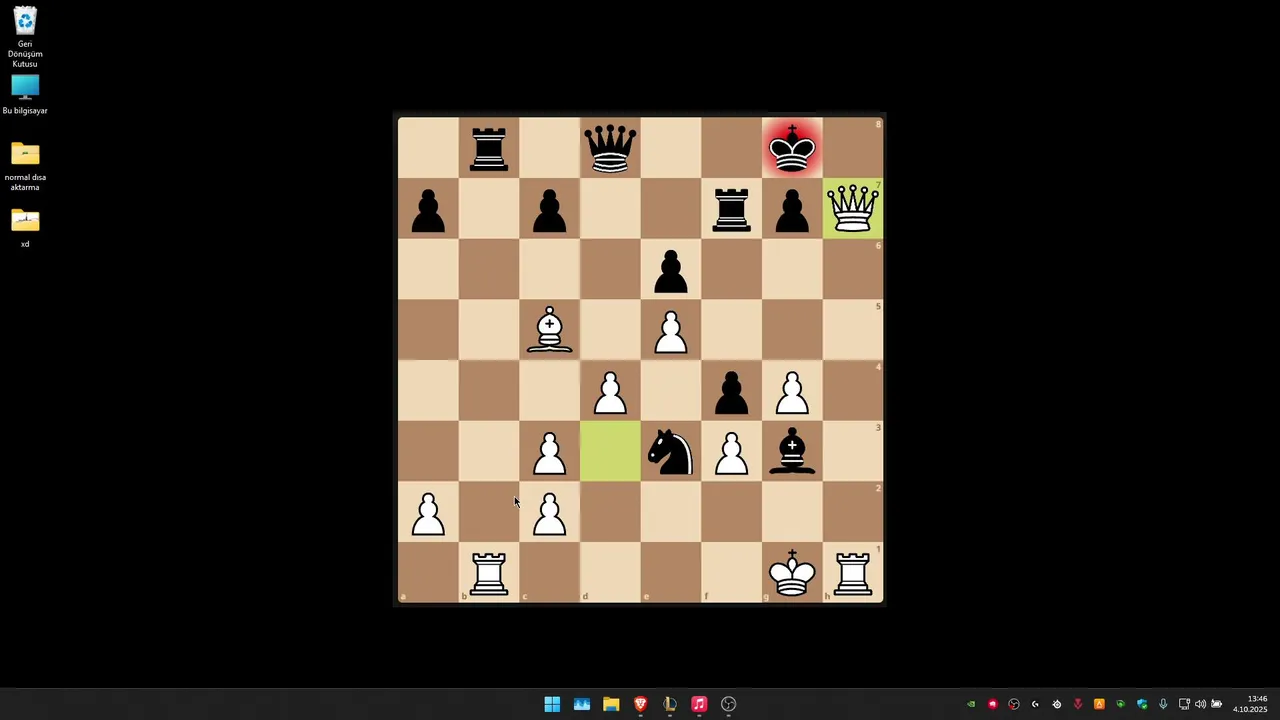Select the black rook on f7
The image size is (1280, 720).
(731, 210)
